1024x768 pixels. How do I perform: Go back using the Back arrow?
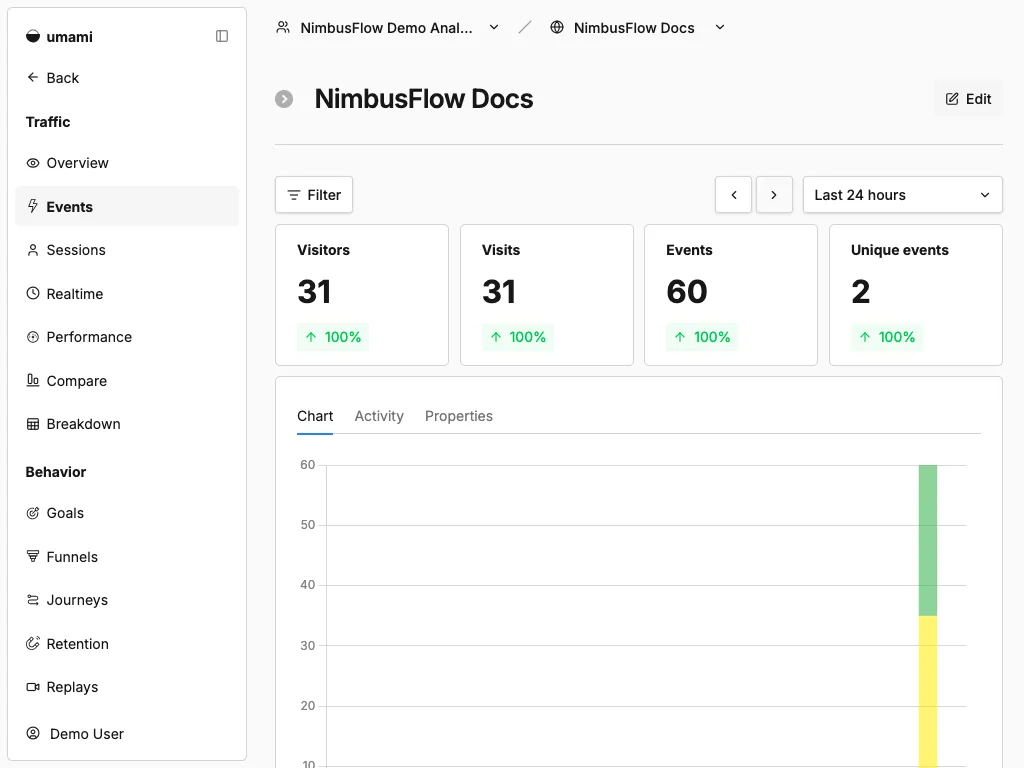[x=33, y=77]
